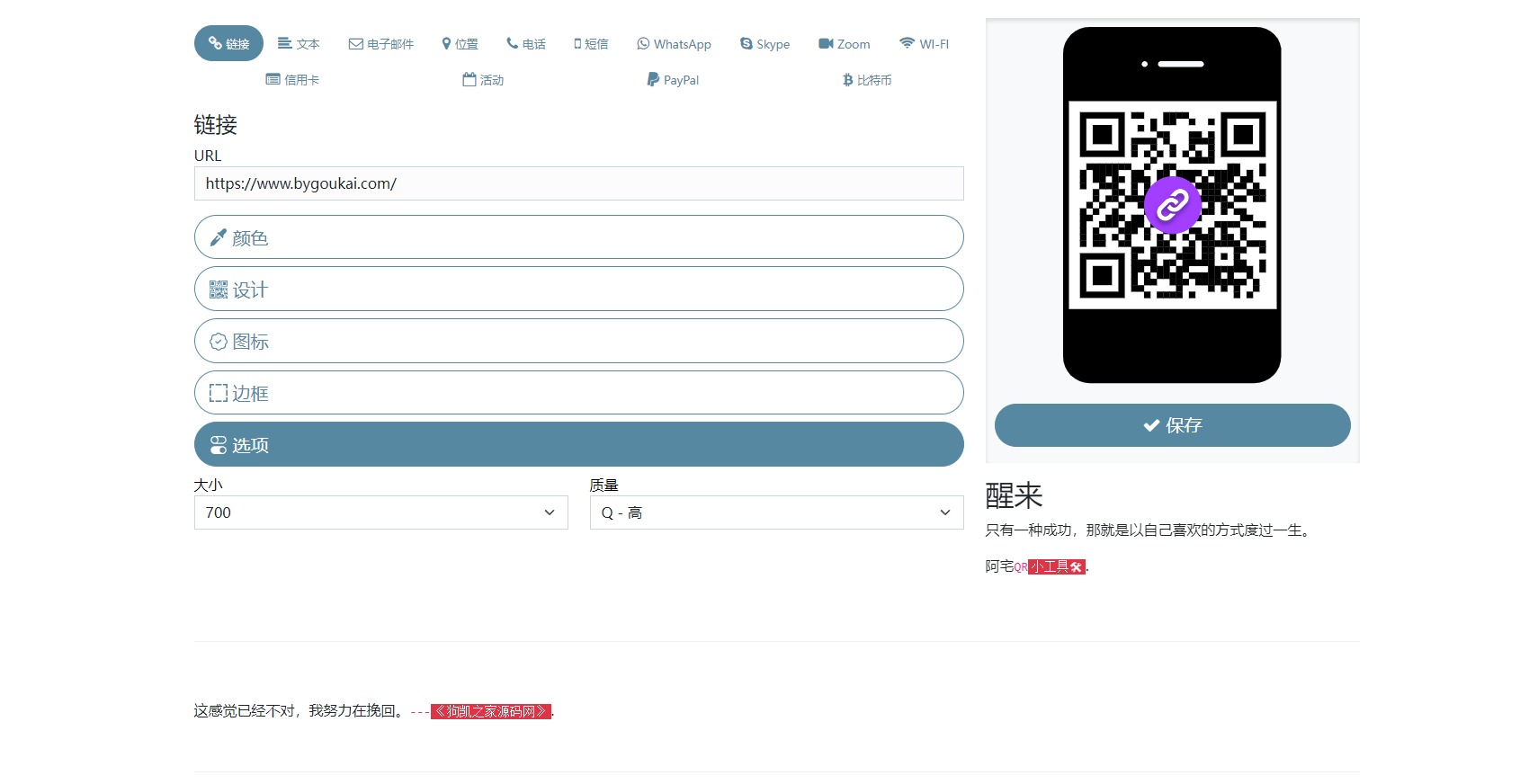Expand the 图标 logo section
The height and width of the screenshot is (784, 1520).
pyautogui.click(x=578, y=342)
